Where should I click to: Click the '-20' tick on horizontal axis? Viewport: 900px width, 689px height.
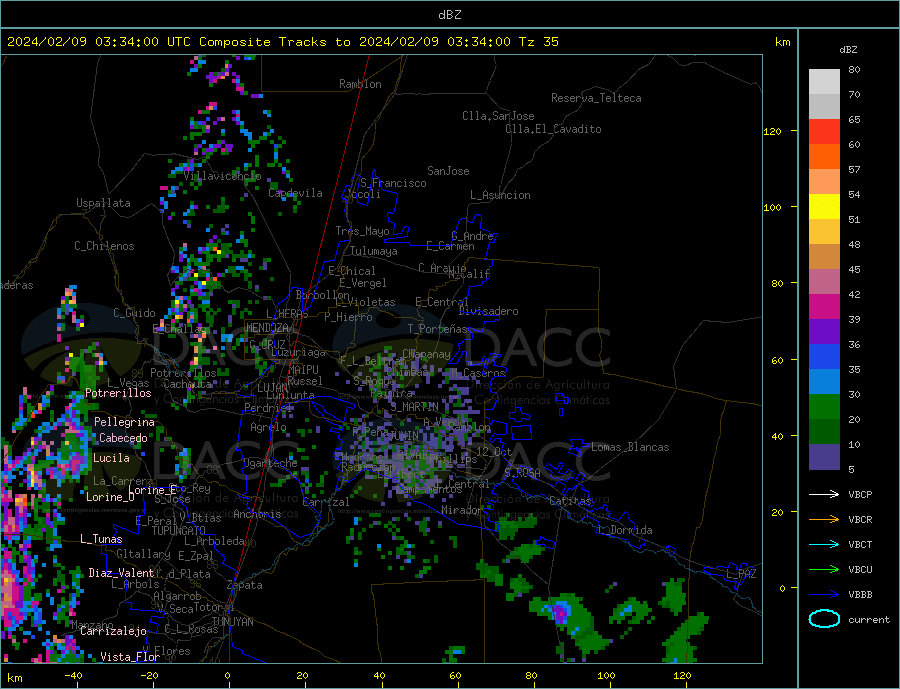pyautogui.click(x=149, y=675)
